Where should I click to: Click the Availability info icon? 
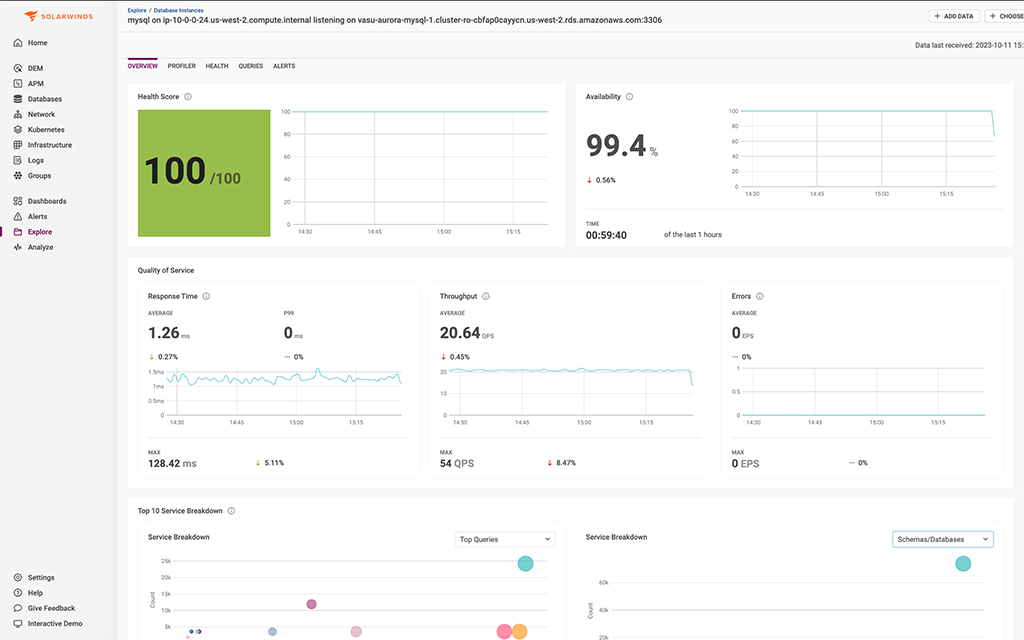pyautogui.click(x=629, y=97)
